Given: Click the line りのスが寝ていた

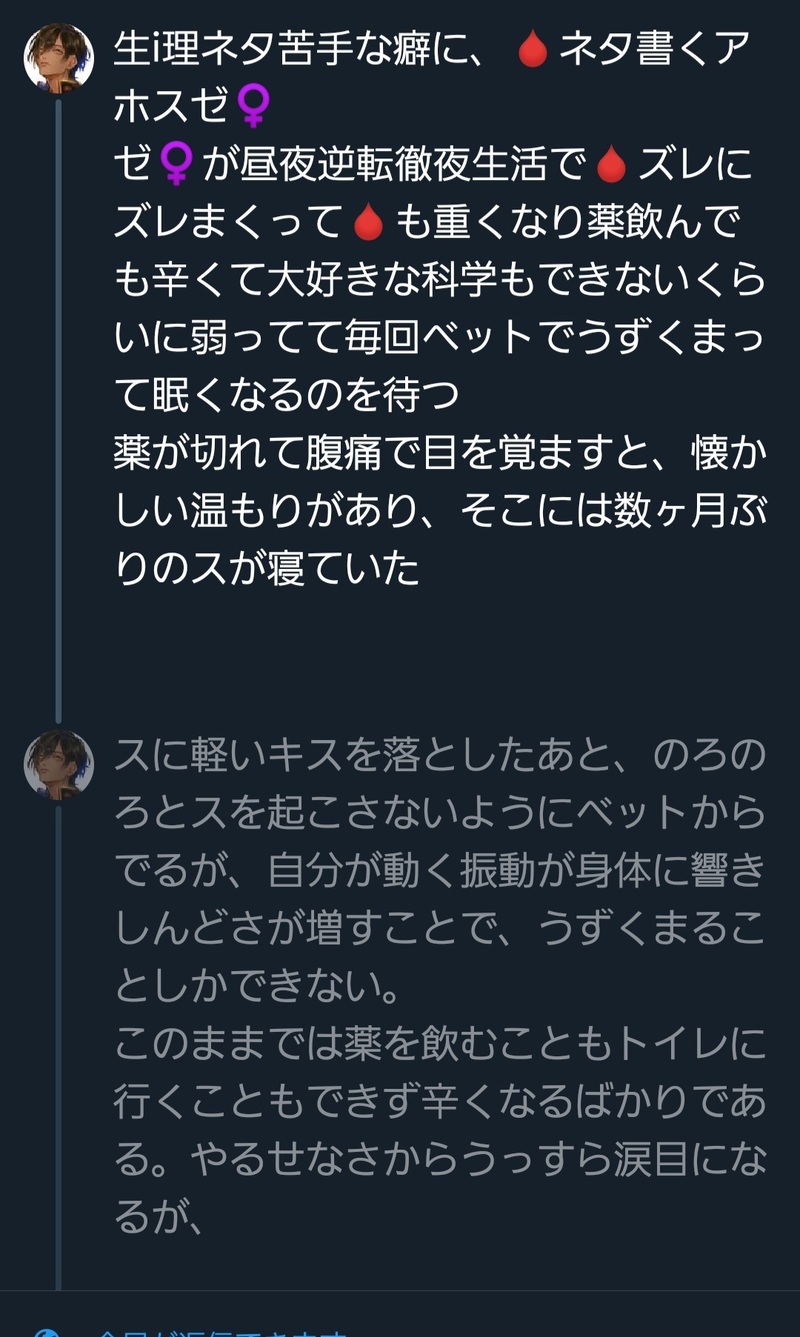Looking at the screenshot, I should pos(267,570).
